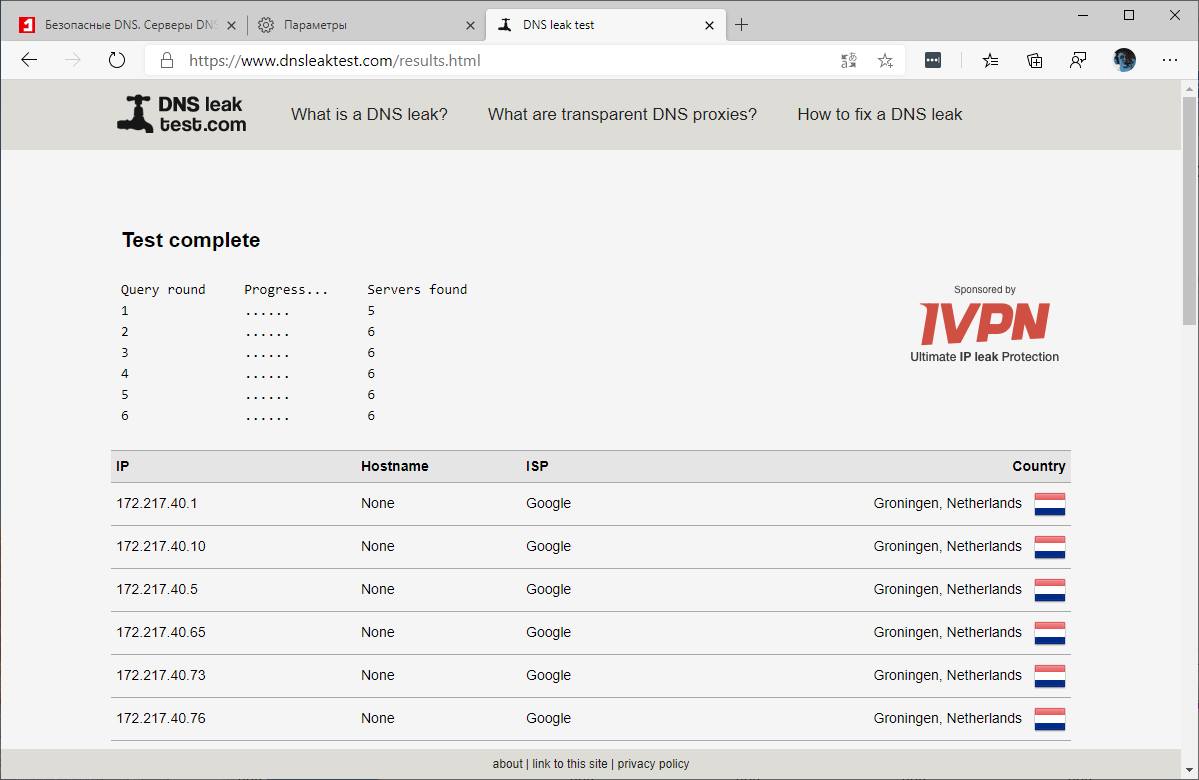1199x780 pixels.
Task: Select IP 172.217.40.76 cell
Action: point(161,718)
